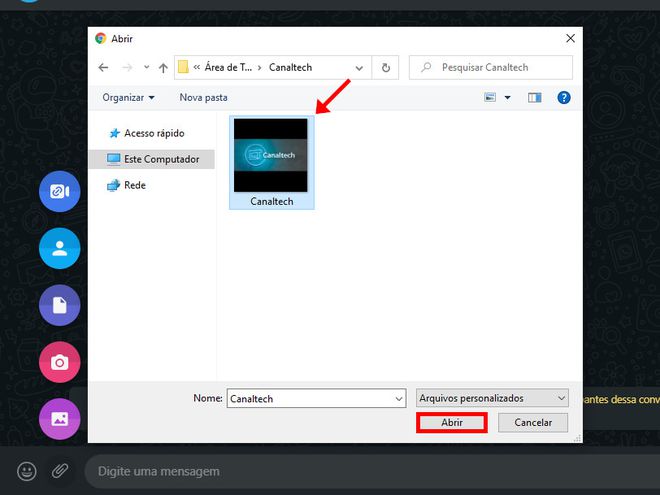660x495 pixels.
Task: Click the document attachment icon
Action: pos(59,305)
